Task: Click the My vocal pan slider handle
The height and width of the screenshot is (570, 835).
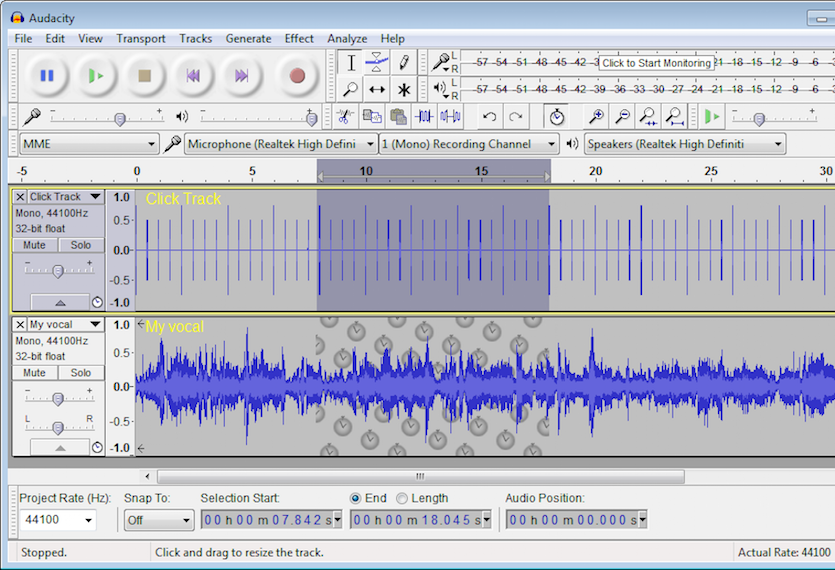Action: tap(58, 427)
